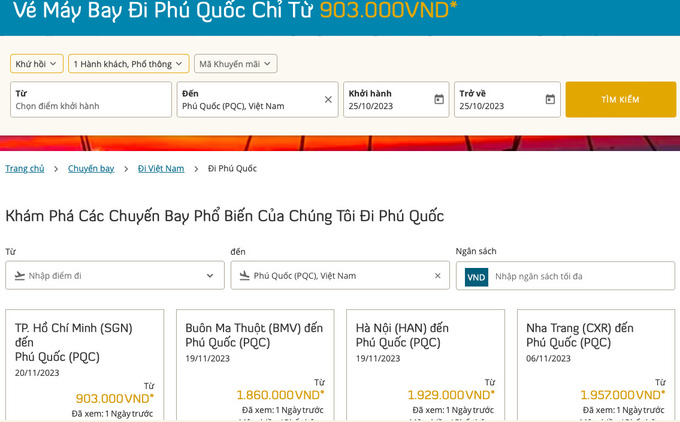680x422 pixels.
Task: Click the đến filter Phú Quốc (PQC) field
Action: pos(340,275)
